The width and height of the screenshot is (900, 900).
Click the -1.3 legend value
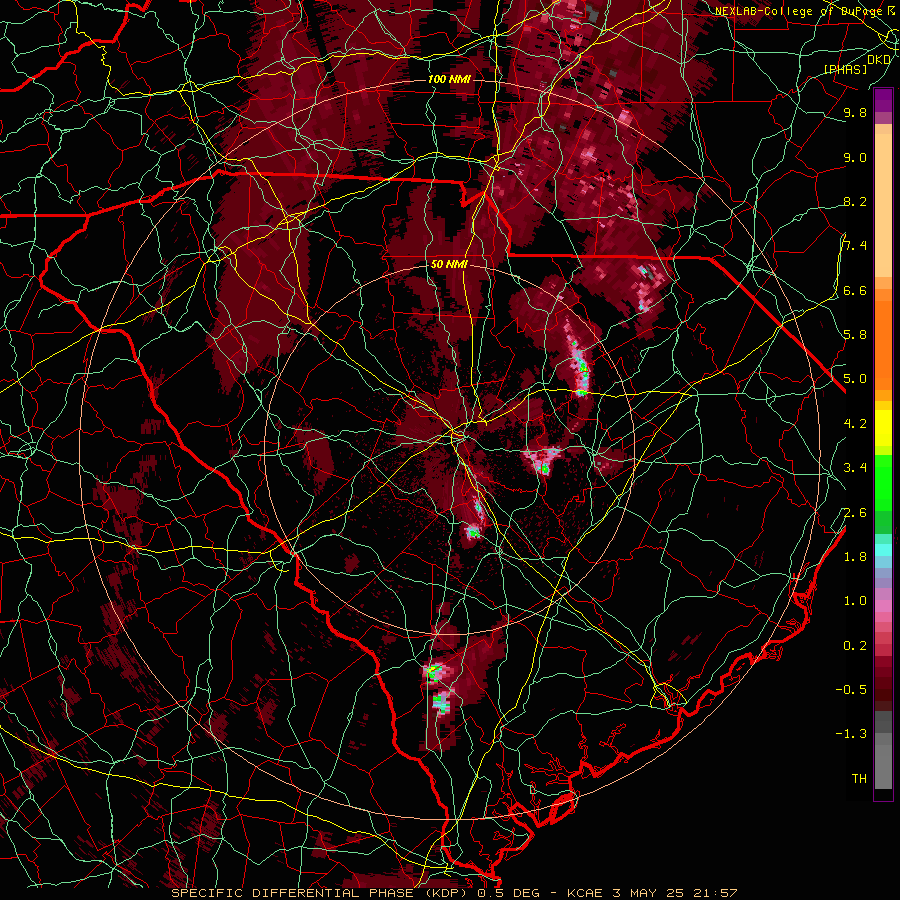(851, 734)
